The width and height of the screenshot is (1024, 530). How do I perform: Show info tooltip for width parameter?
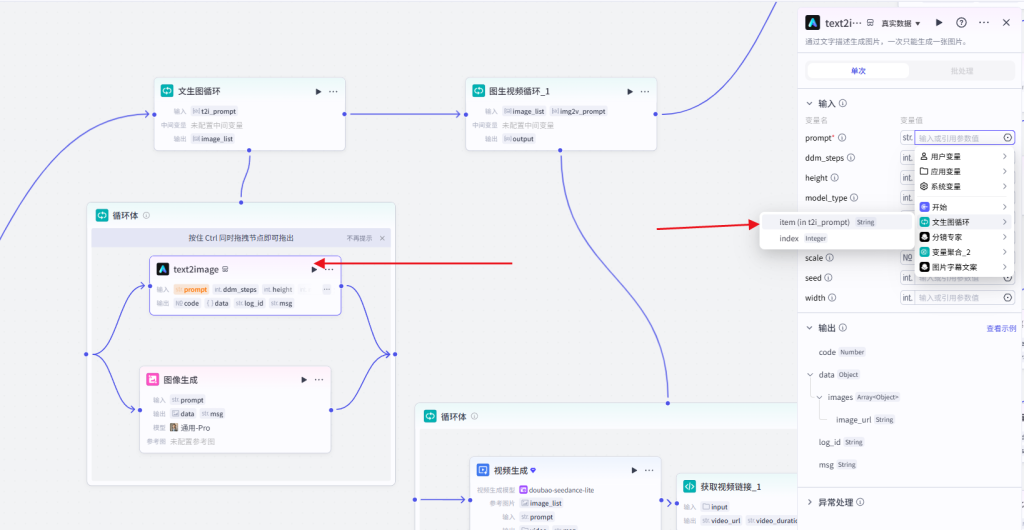click(x=832, y=298)
